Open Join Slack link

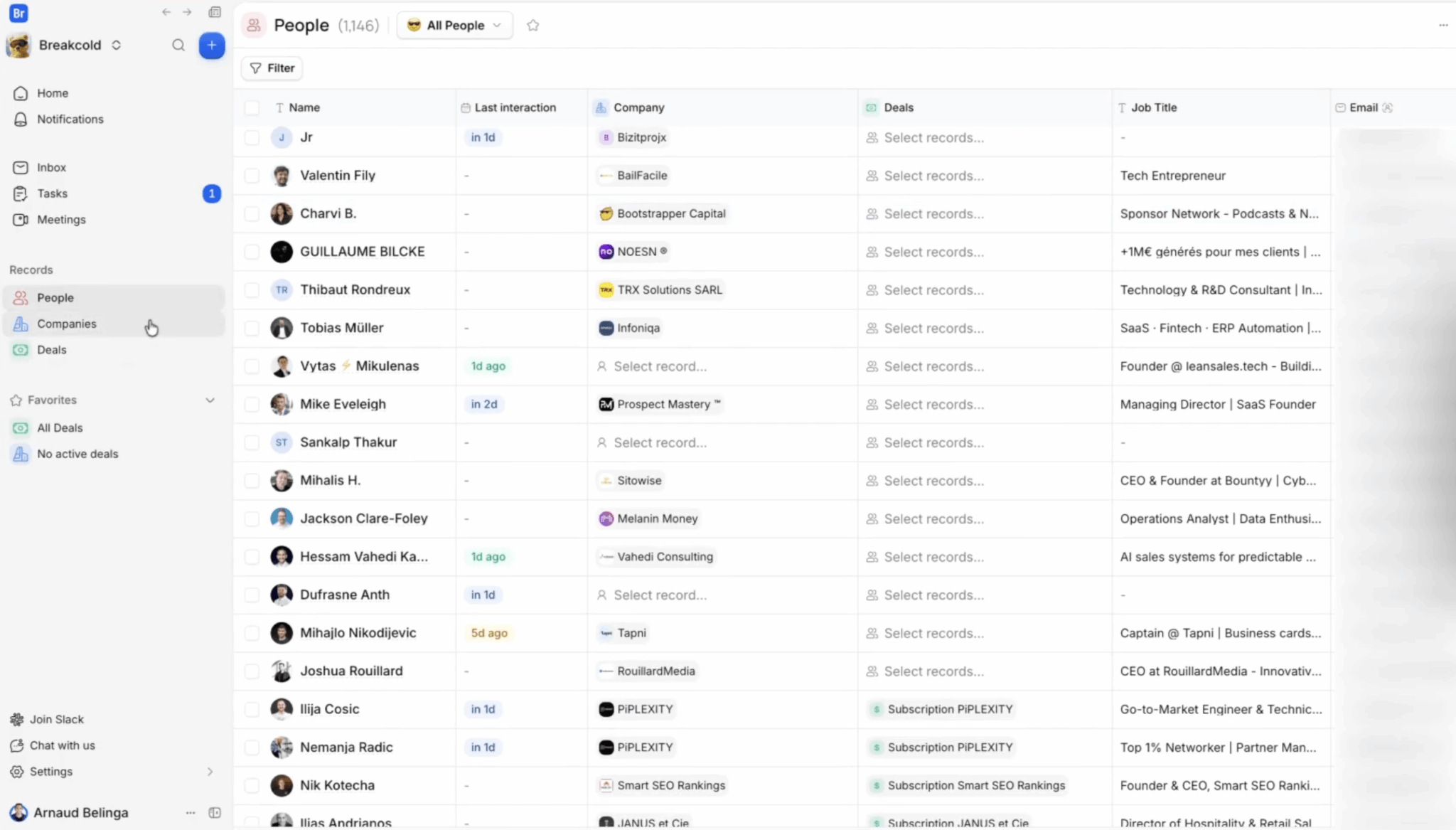pos(47,720)
